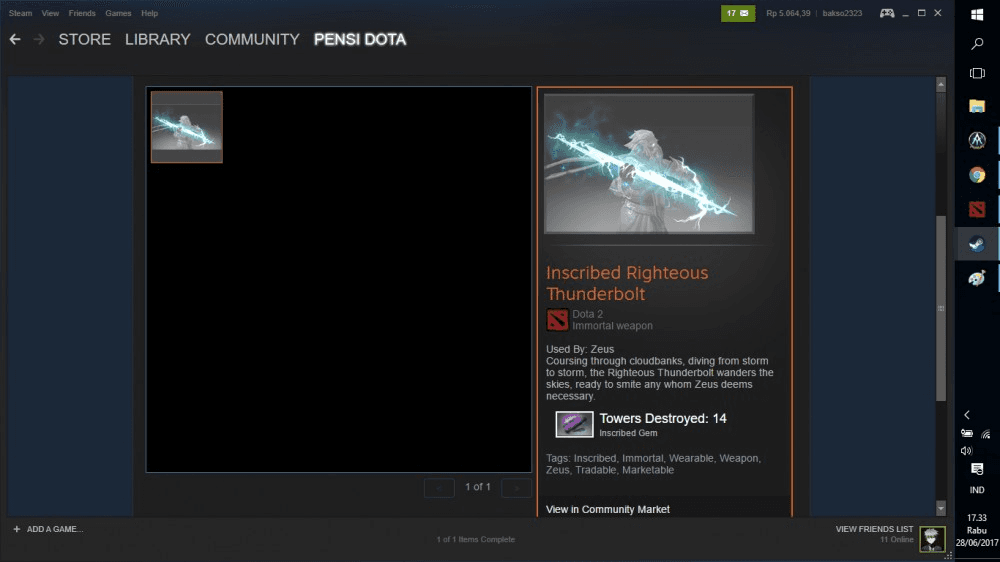Open the Help menu
Image resolution: width=1000 pixels, height=562 pixels.
149,13
